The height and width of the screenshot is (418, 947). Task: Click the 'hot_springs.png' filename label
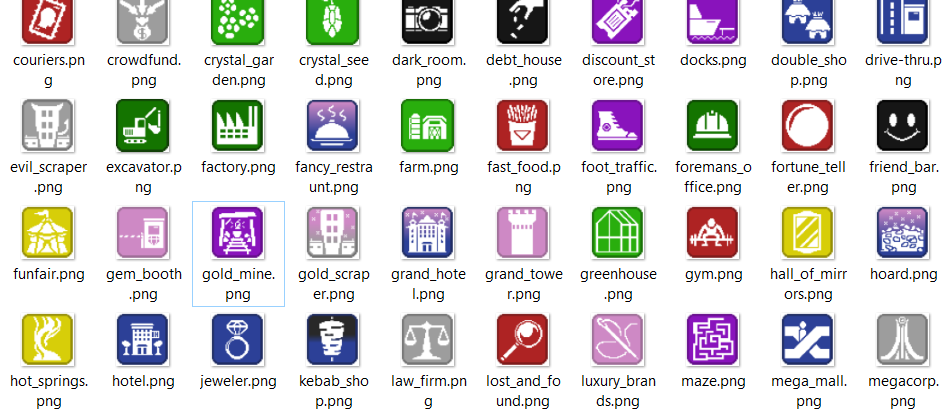pos(48,391)
